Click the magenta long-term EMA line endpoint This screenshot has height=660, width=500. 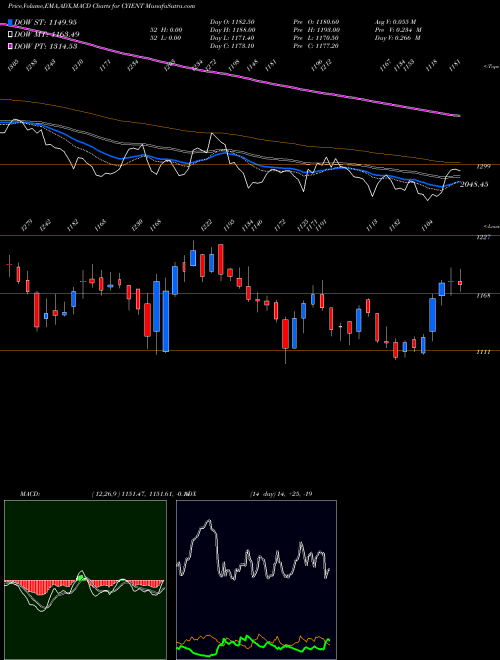tap(459, 115)
